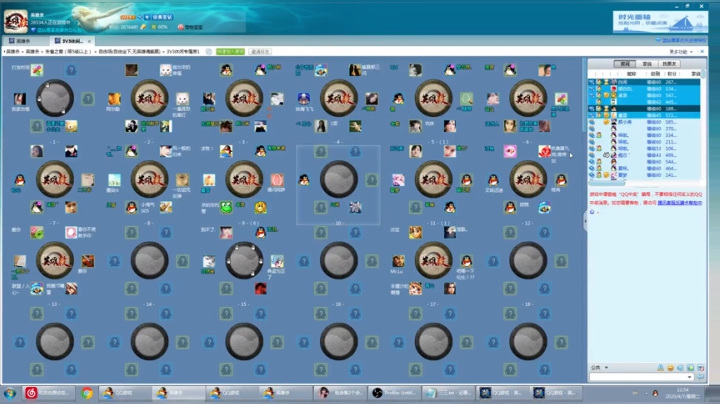Switch to the find-friends tab of the player list panel
This screenshot has height=404, width=720.
[x=669, y=64]
